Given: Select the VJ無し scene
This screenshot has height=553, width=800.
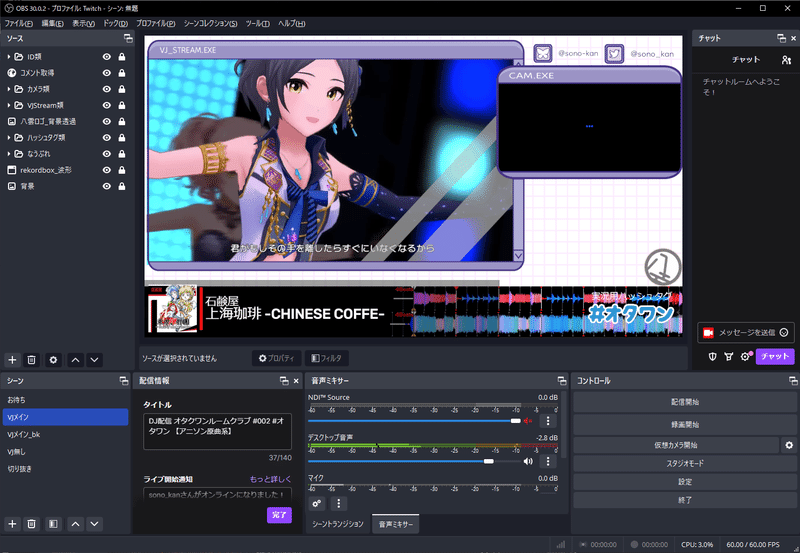Looking at the screenshot, I should coord(65,451).
